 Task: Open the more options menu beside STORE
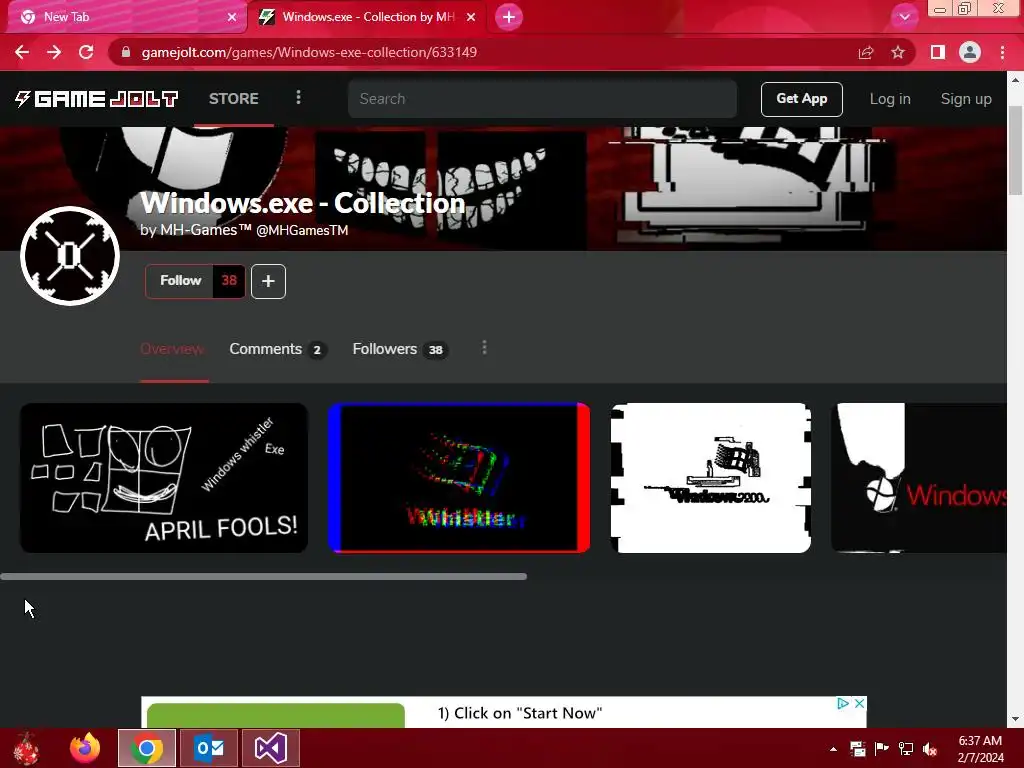coord(298,98)
